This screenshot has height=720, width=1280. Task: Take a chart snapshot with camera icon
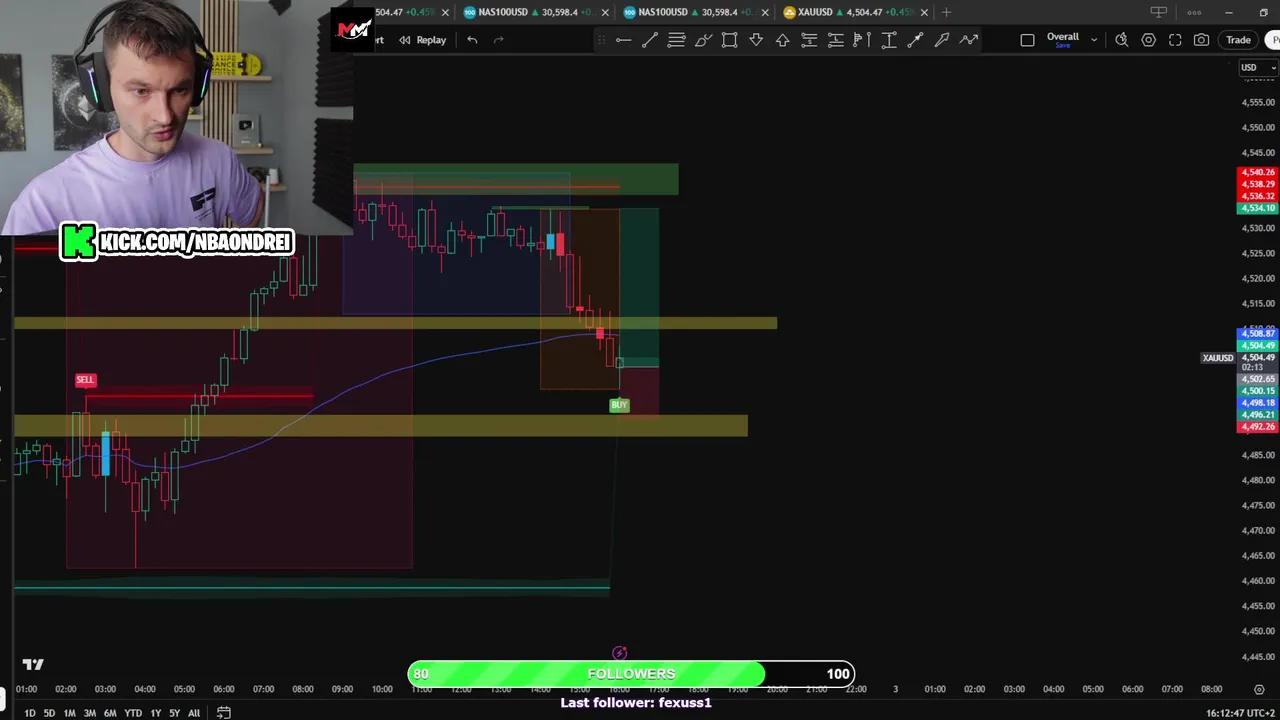(1201, 40)
